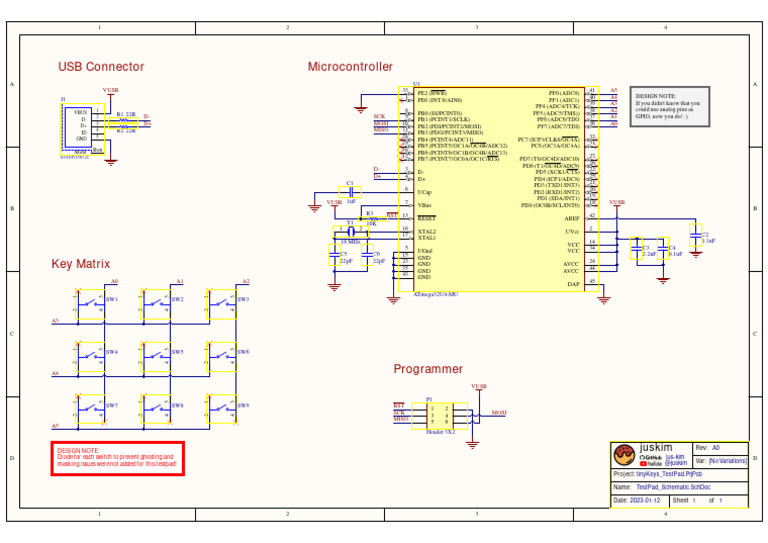
Task: Click the C1 1uF capacitor symbol
Action: 350,192
